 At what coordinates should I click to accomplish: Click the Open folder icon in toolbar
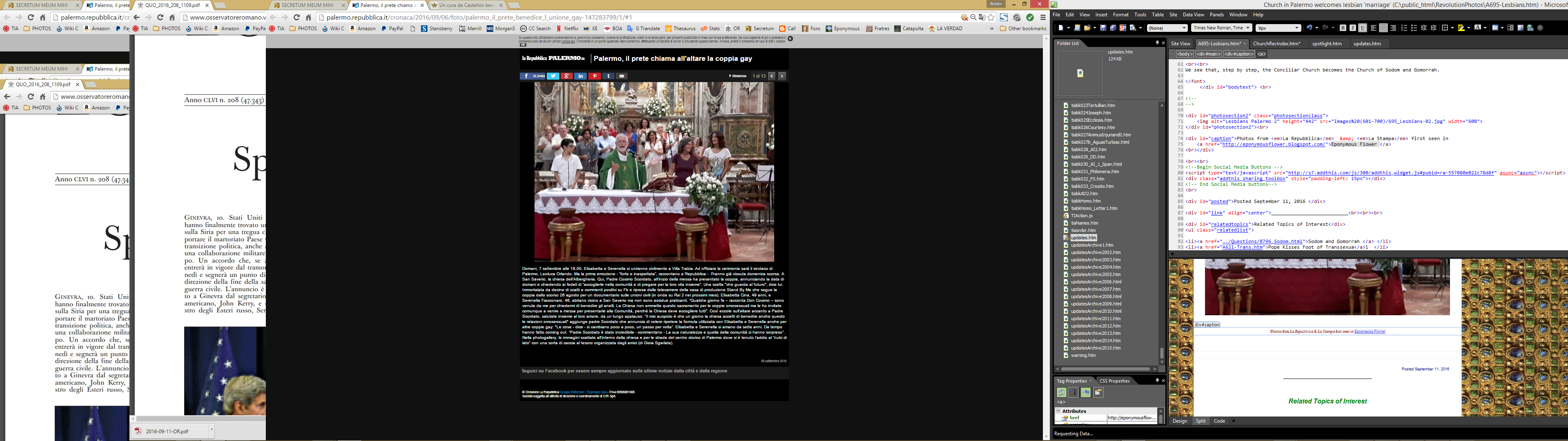pyautogui.click(x=1088, y=28)
